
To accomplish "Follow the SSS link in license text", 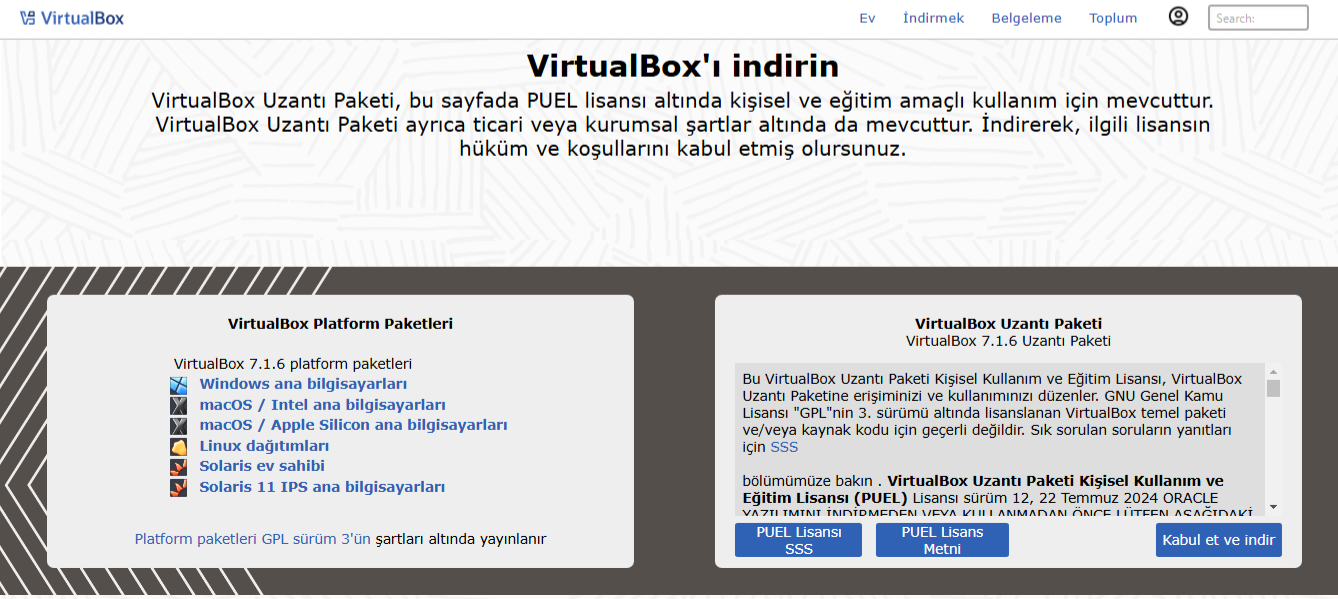I will pos(784,447).
